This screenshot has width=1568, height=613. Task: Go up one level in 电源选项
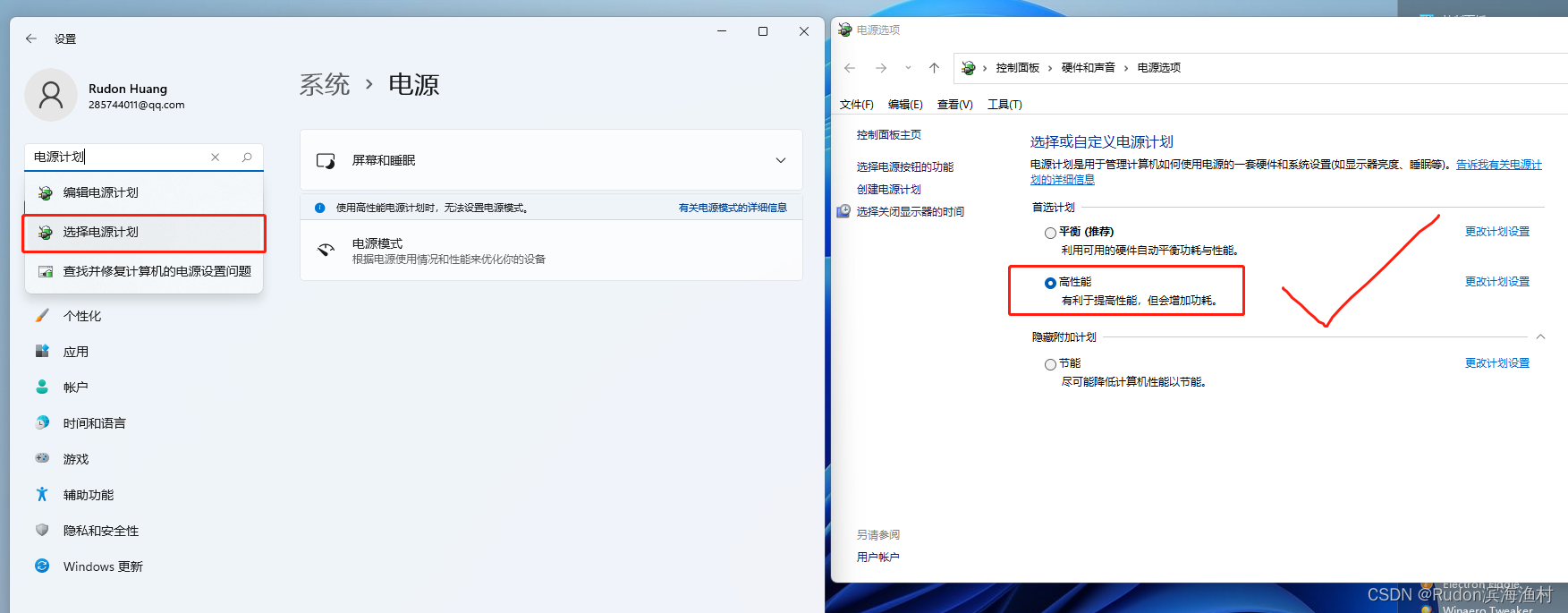pos(934,68)
